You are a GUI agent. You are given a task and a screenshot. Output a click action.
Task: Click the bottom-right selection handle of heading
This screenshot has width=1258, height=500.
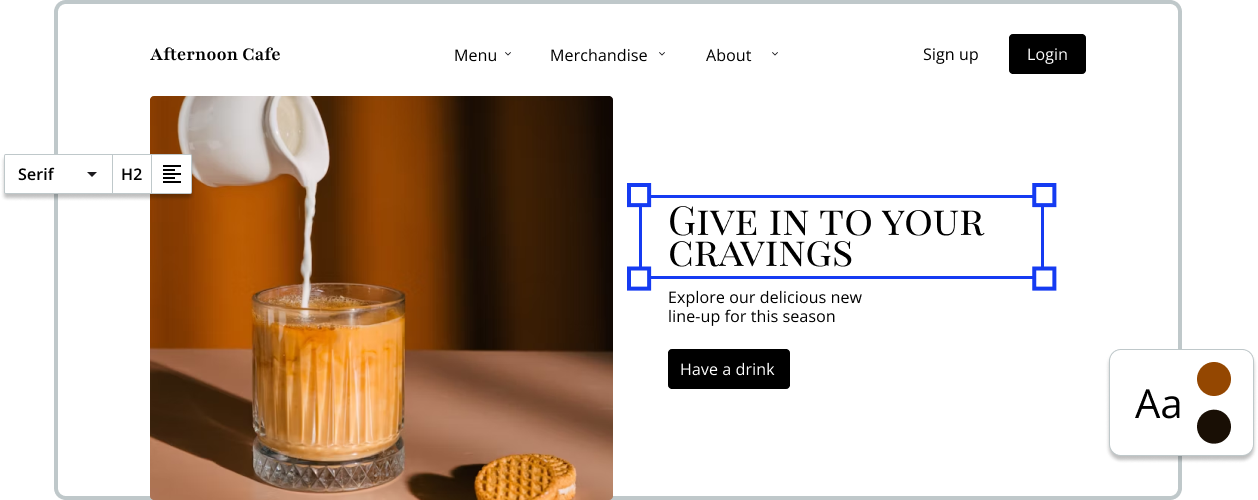click(x=1044, y=278)
